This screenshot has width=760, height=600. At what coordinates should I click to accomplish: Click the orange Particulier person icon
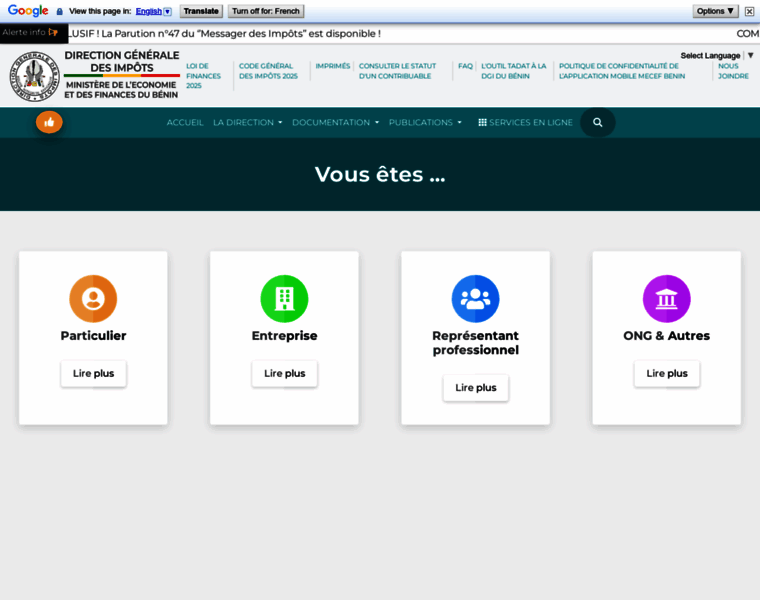click(93, 298)
